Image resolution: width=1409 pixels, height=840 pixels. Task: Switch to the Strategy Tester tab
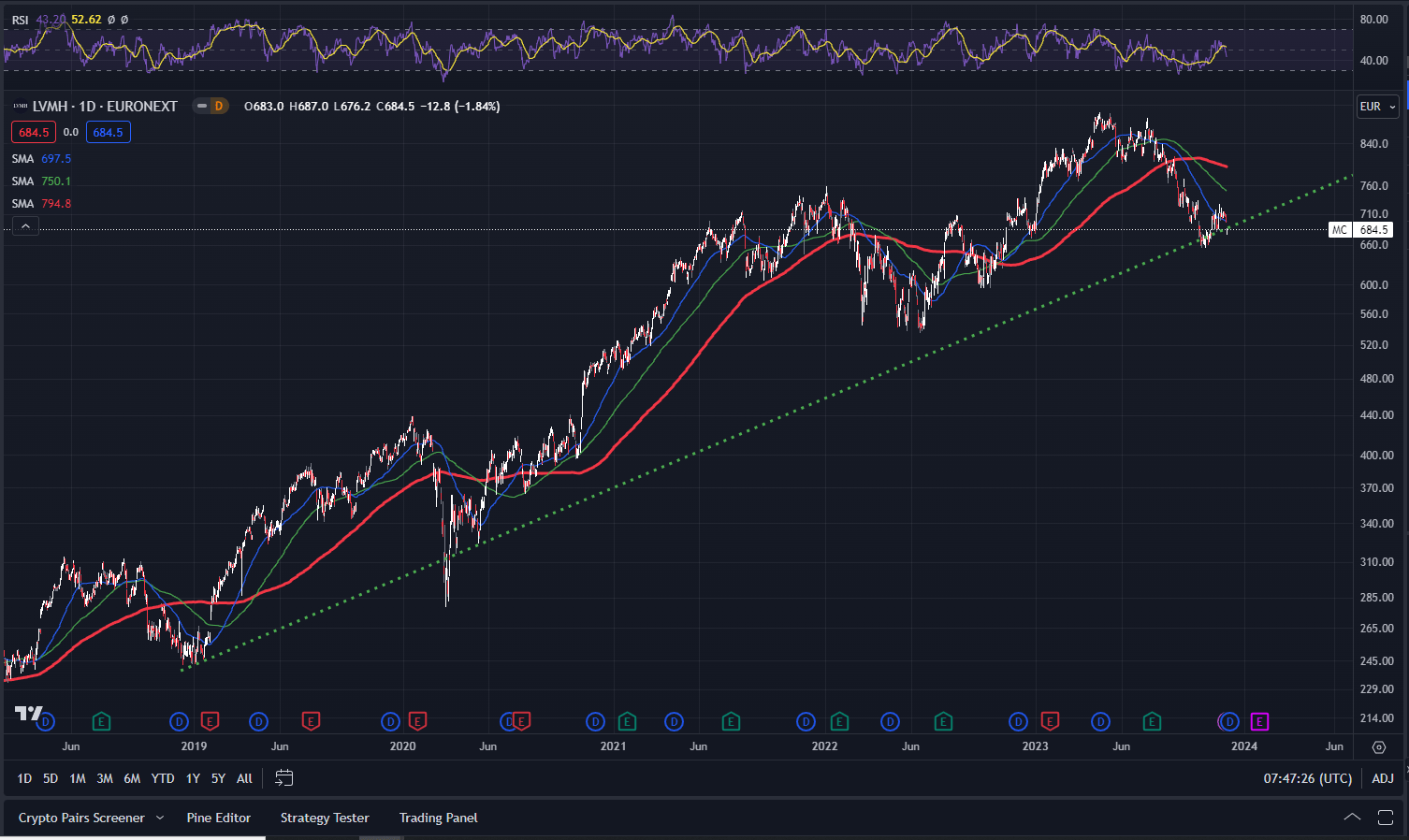point(325,818)
